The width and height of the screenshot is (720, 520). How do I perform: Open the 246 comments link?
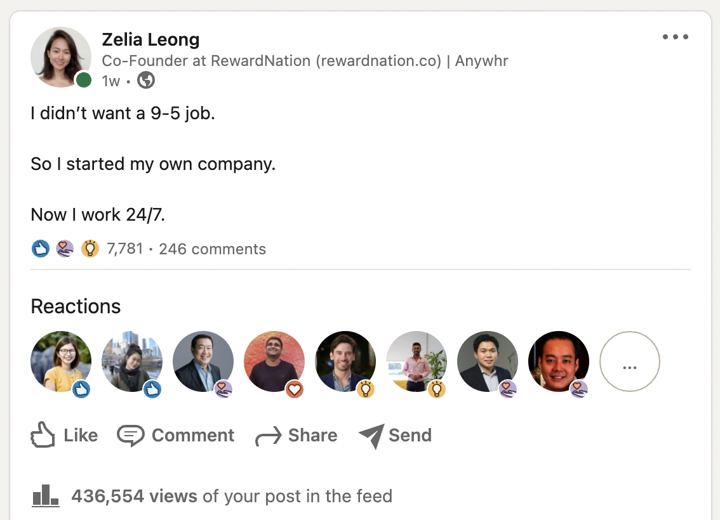pos(212,249)
